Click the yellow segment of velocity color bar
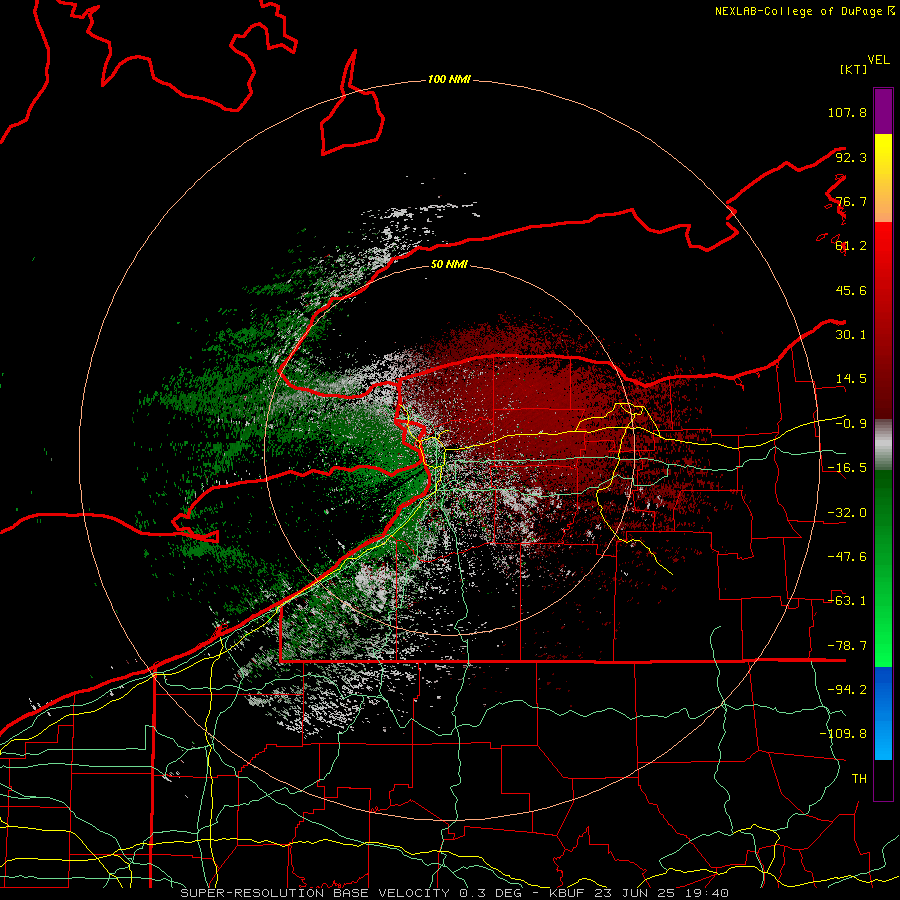 click(883, 178)
